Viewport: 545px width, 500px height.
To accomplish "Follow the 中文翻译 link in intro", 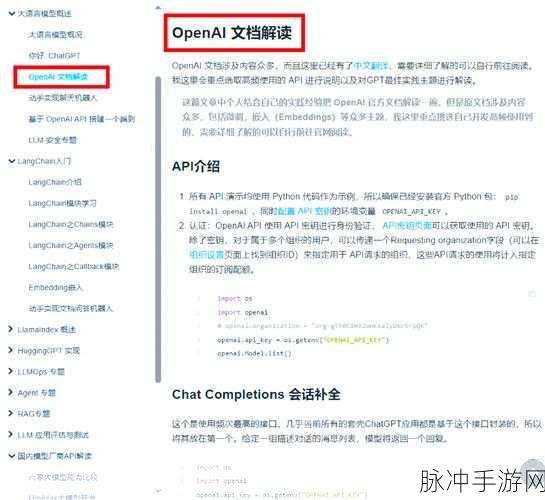I will click(x=371, y=65).
